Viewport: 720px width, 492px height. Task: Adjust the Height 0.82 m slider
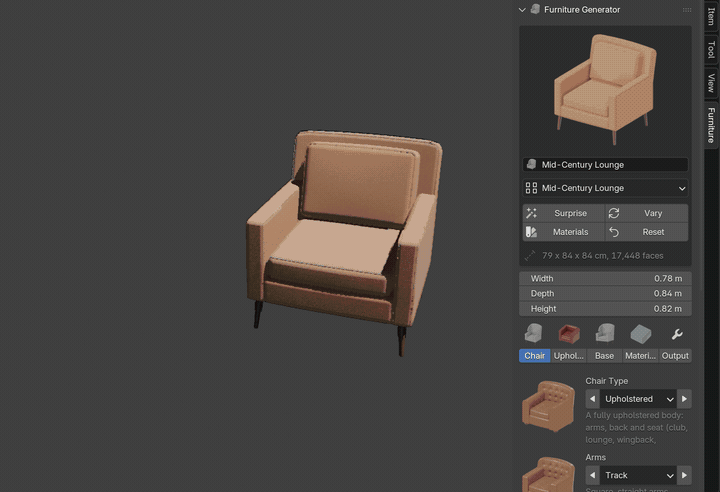coord(605,309)
